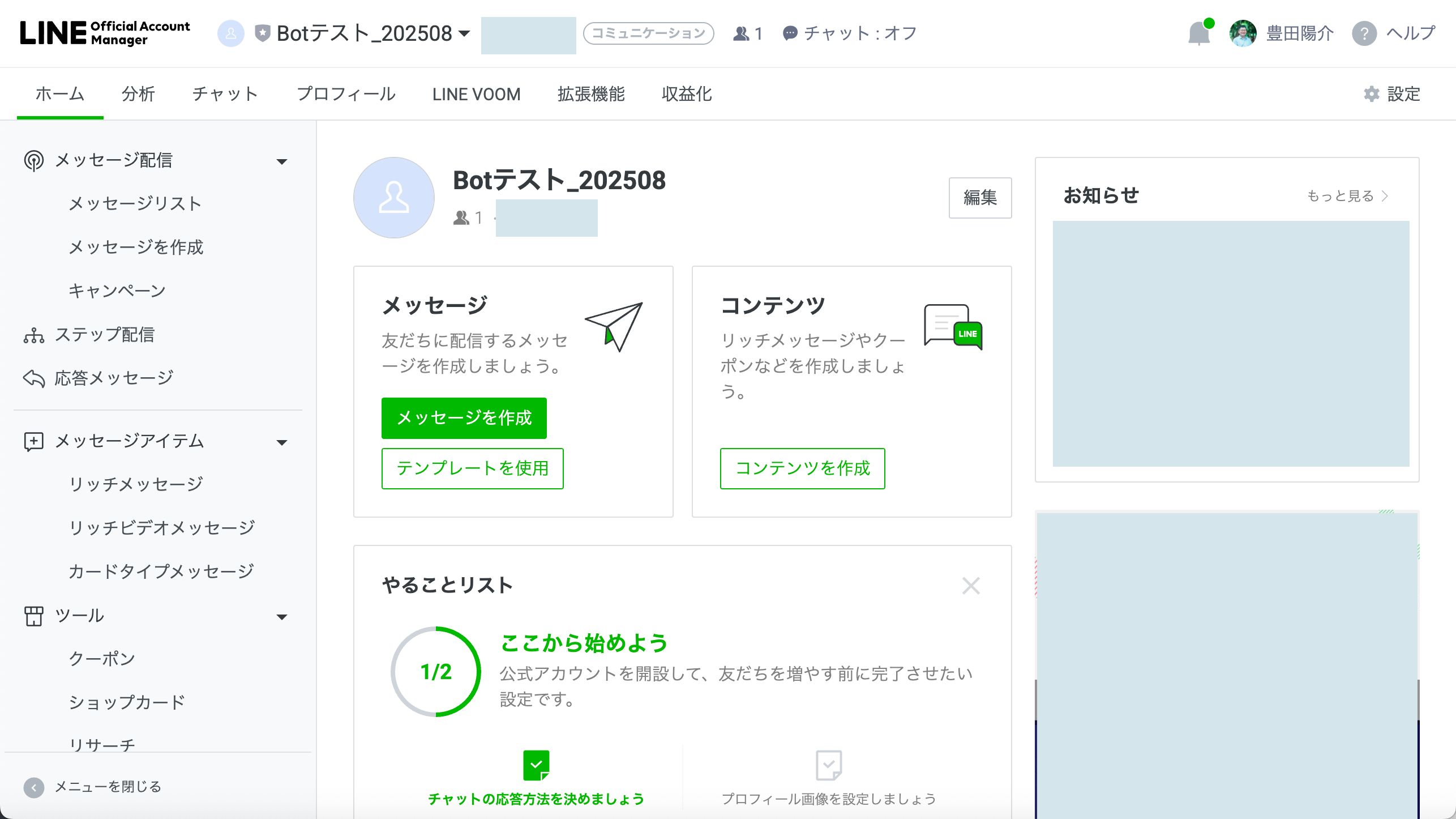The width and height of the screenshot is (1456, 819).
Task: Click the ステップ配信 tree icon
Action: (x=34, y=335)
